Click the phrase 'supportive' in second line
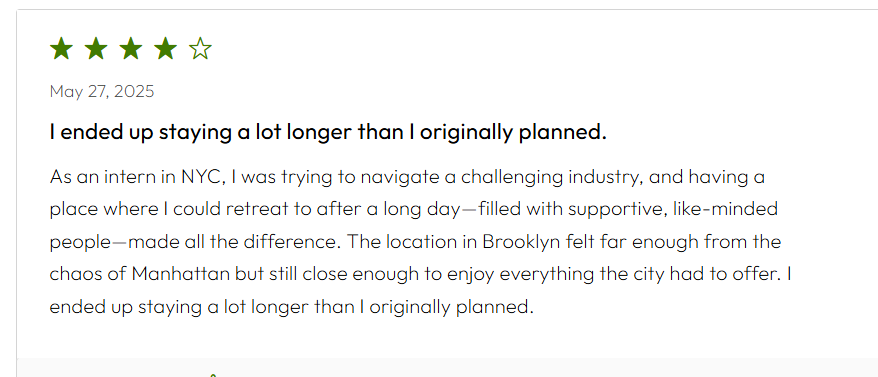The width and height of the screenshot is (878, 377). pos(615,210)
